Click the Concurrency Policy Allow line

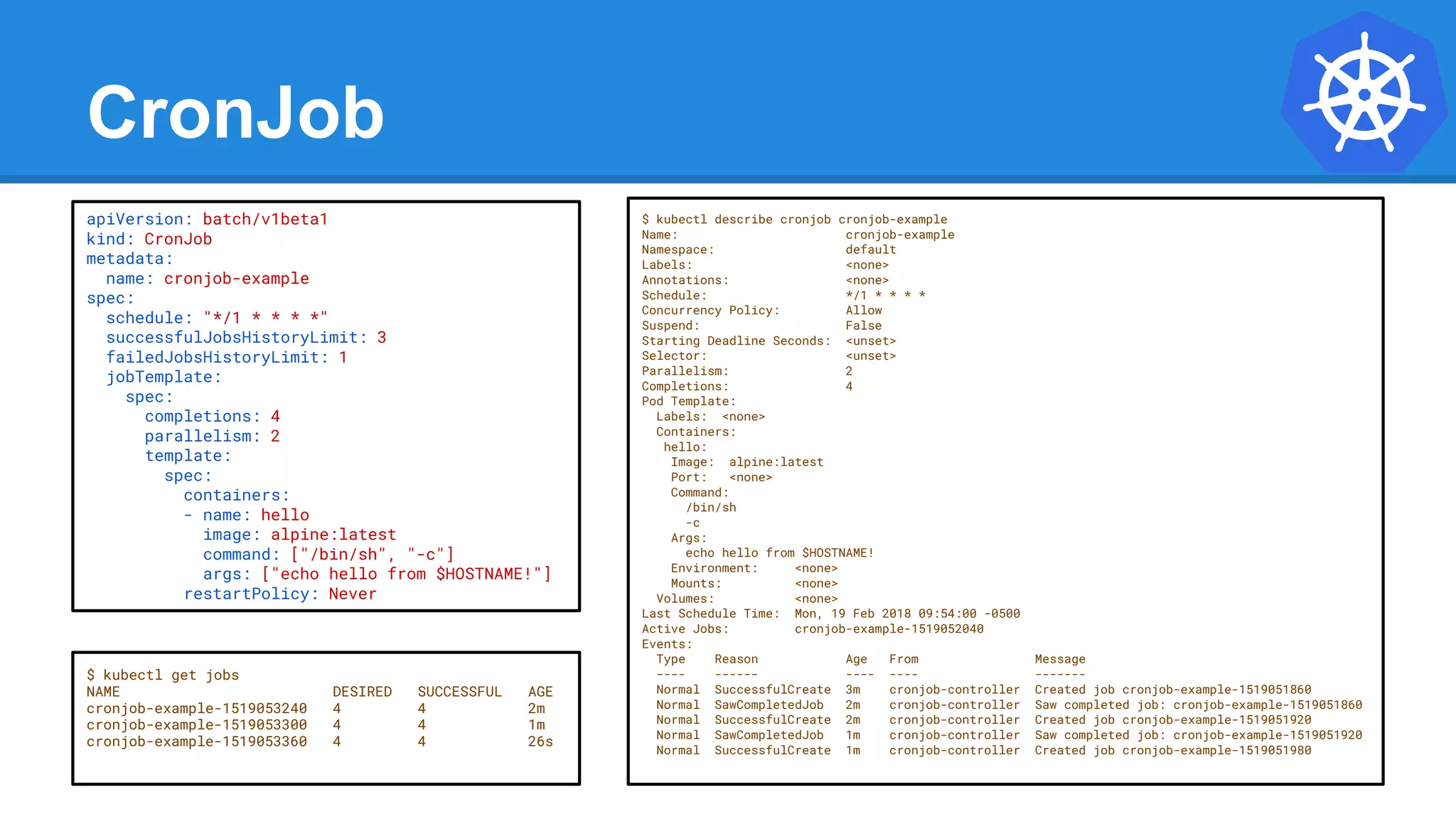[761, 311]
